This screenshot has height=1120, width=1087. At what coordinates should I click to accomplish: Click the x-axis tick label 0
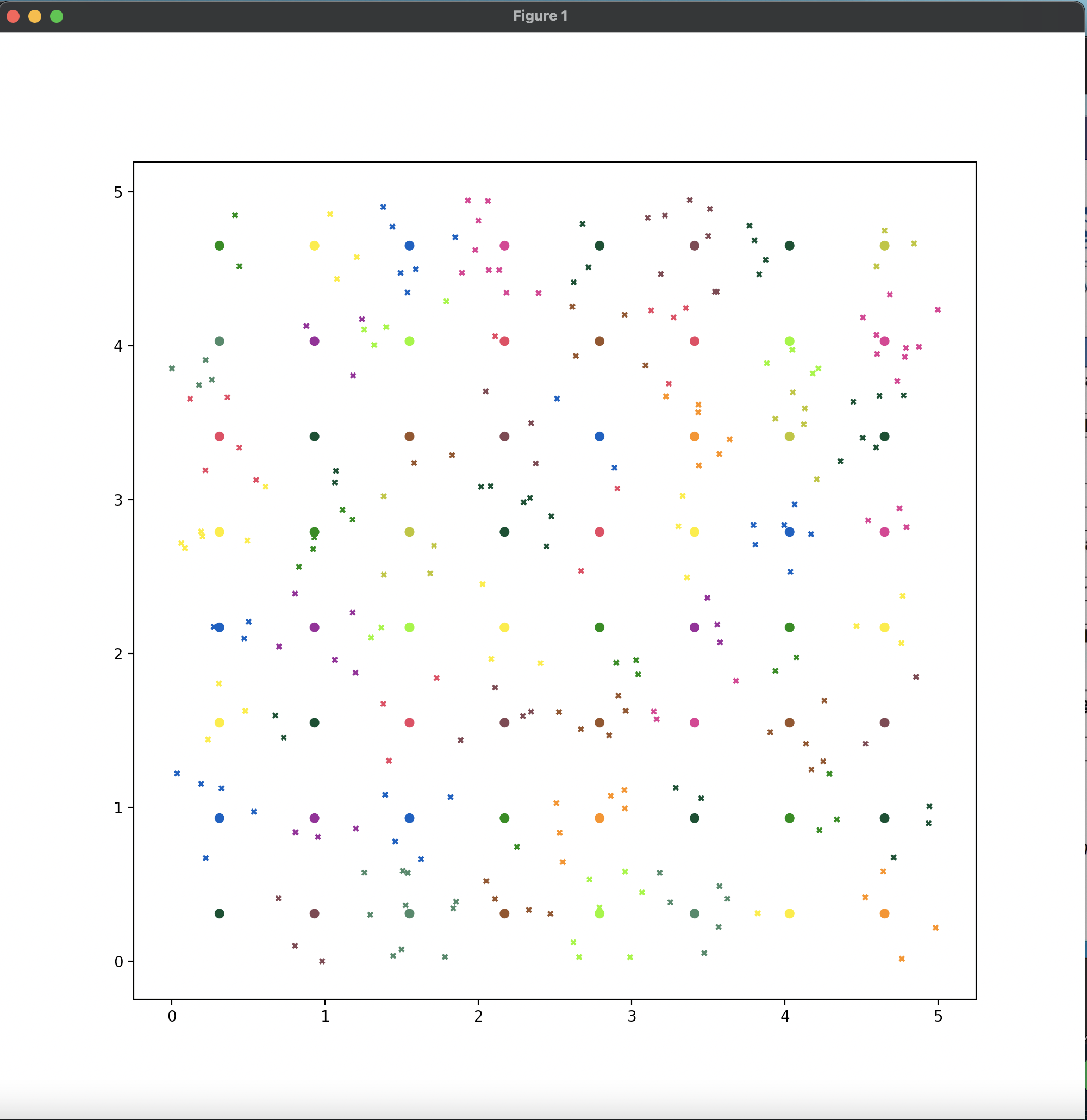pyautogui.click(x=172, y=1016)
